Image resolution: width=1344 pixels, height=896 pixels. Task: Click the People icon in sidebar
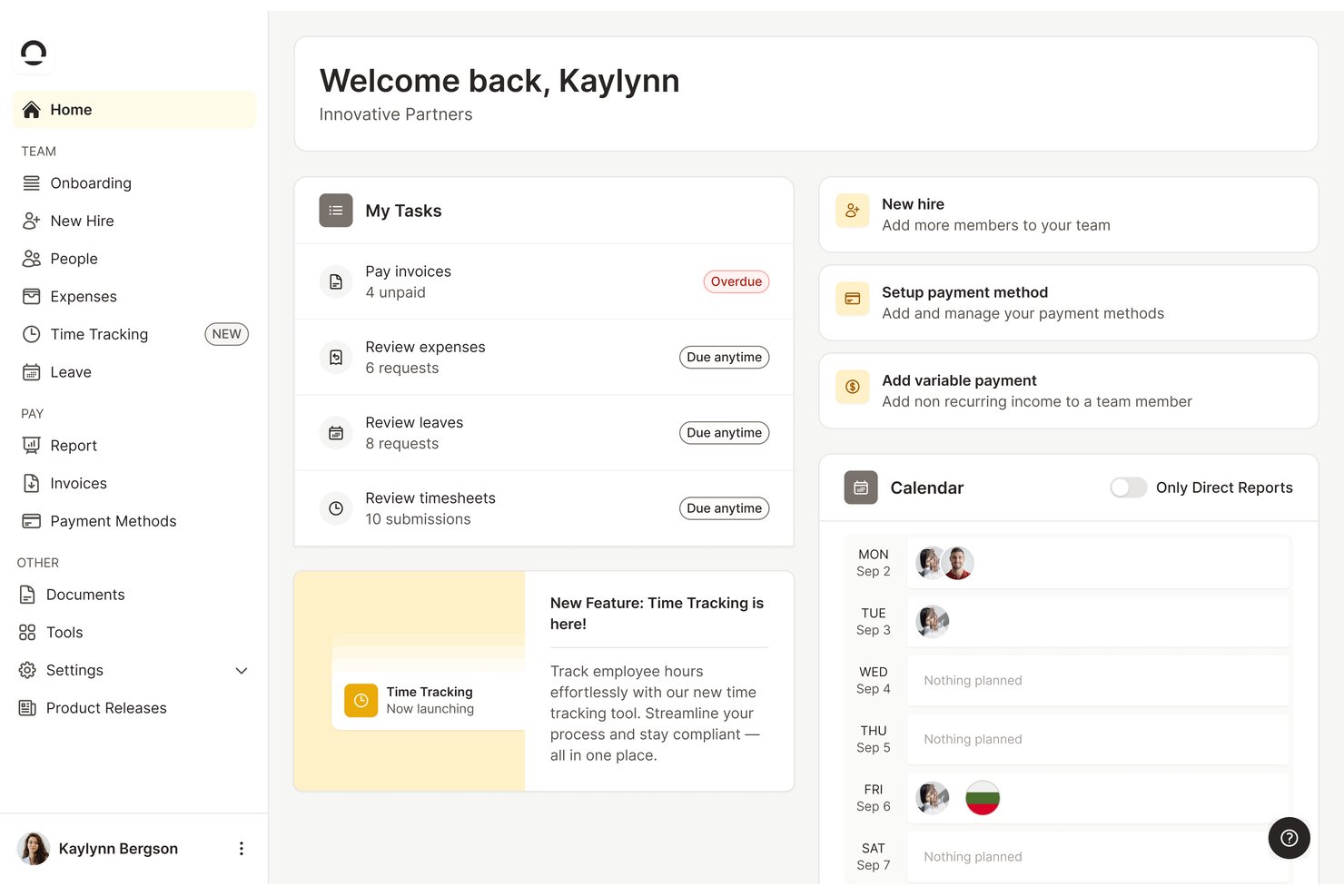tap(31, 259)
